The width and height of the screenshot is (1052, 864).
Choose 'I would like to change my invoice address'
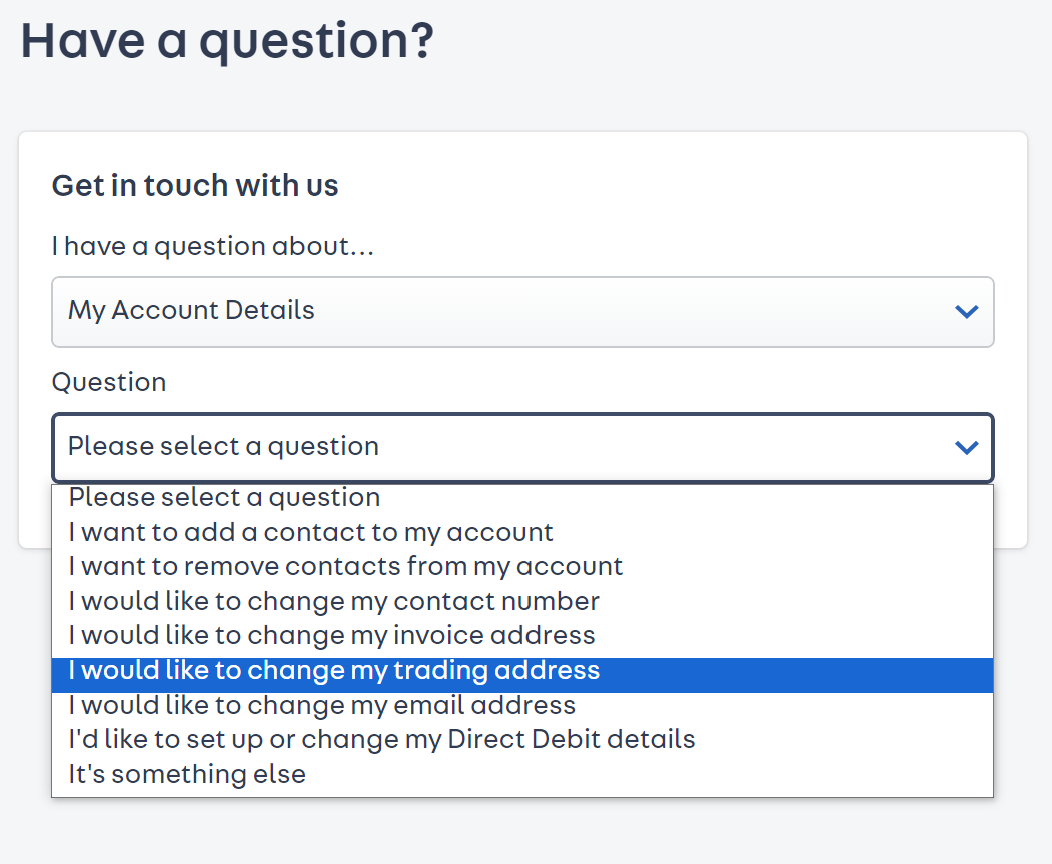click(330, 636)
